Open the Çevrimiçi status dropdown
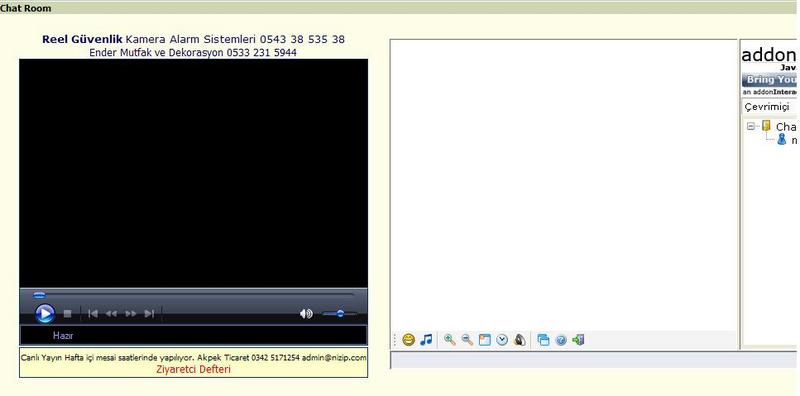 768,107
